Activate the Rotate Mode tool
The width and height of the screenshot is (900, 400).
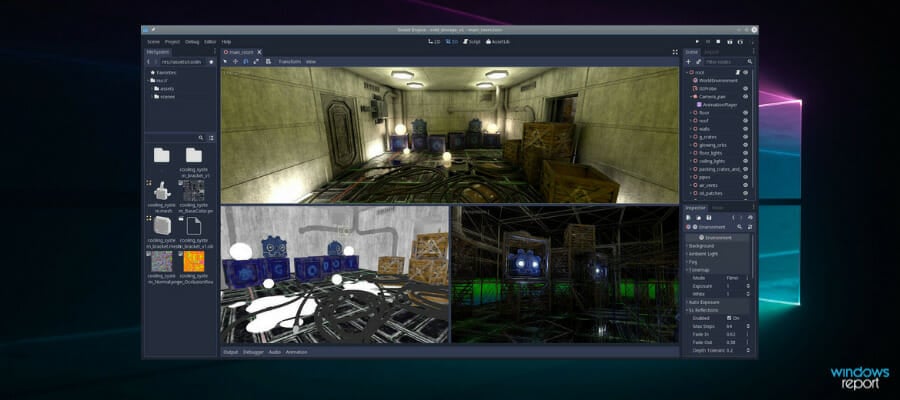click(x=246, y=61)
